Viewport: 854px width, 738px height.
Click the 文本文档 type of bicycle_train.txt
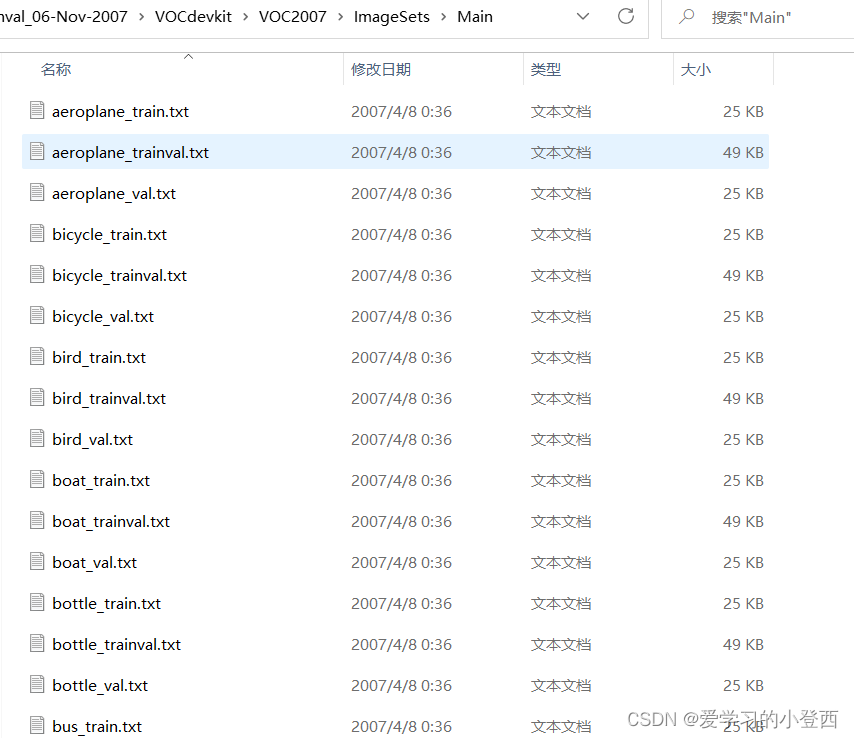561,235
